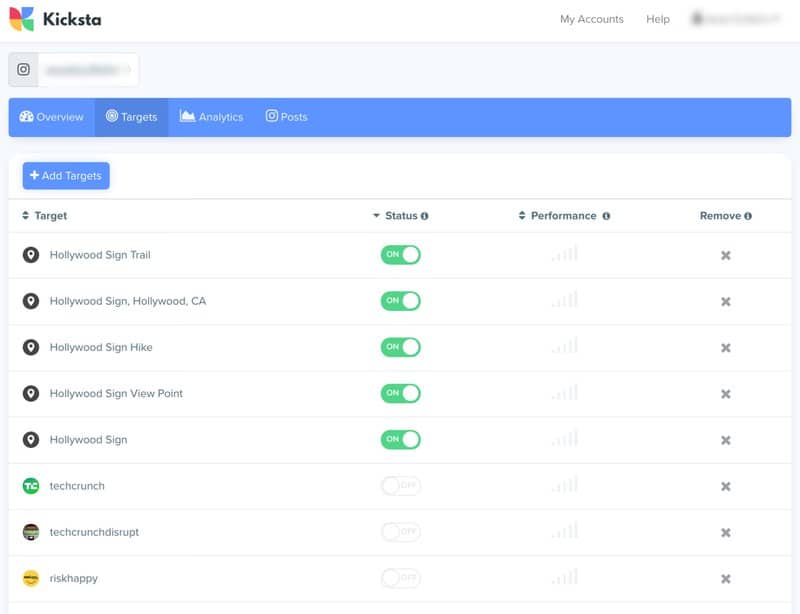Open My Accounts page

pyautogui.click(x=592, y=19)
